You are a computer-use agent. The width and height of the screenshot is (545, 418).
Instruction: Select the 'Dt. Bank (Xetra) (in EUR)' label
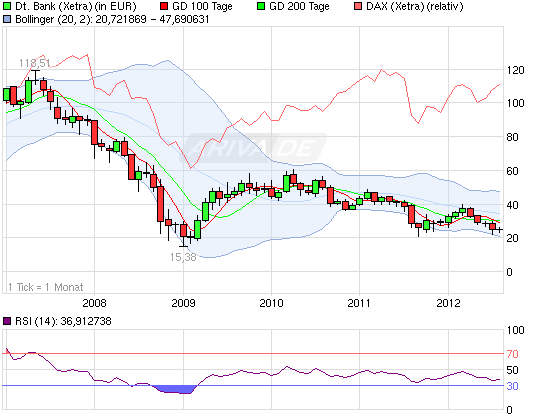(x=75, y=6)
